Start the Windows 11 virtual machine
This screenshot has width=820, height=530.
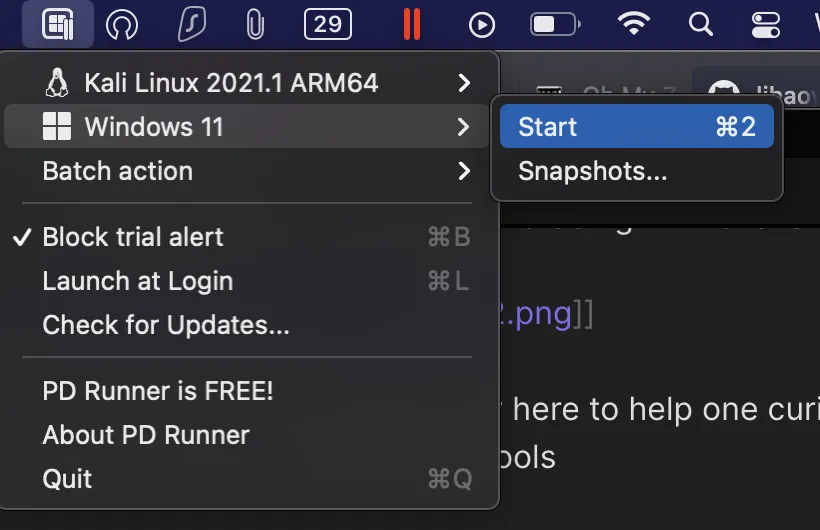(x=636, y=126)
